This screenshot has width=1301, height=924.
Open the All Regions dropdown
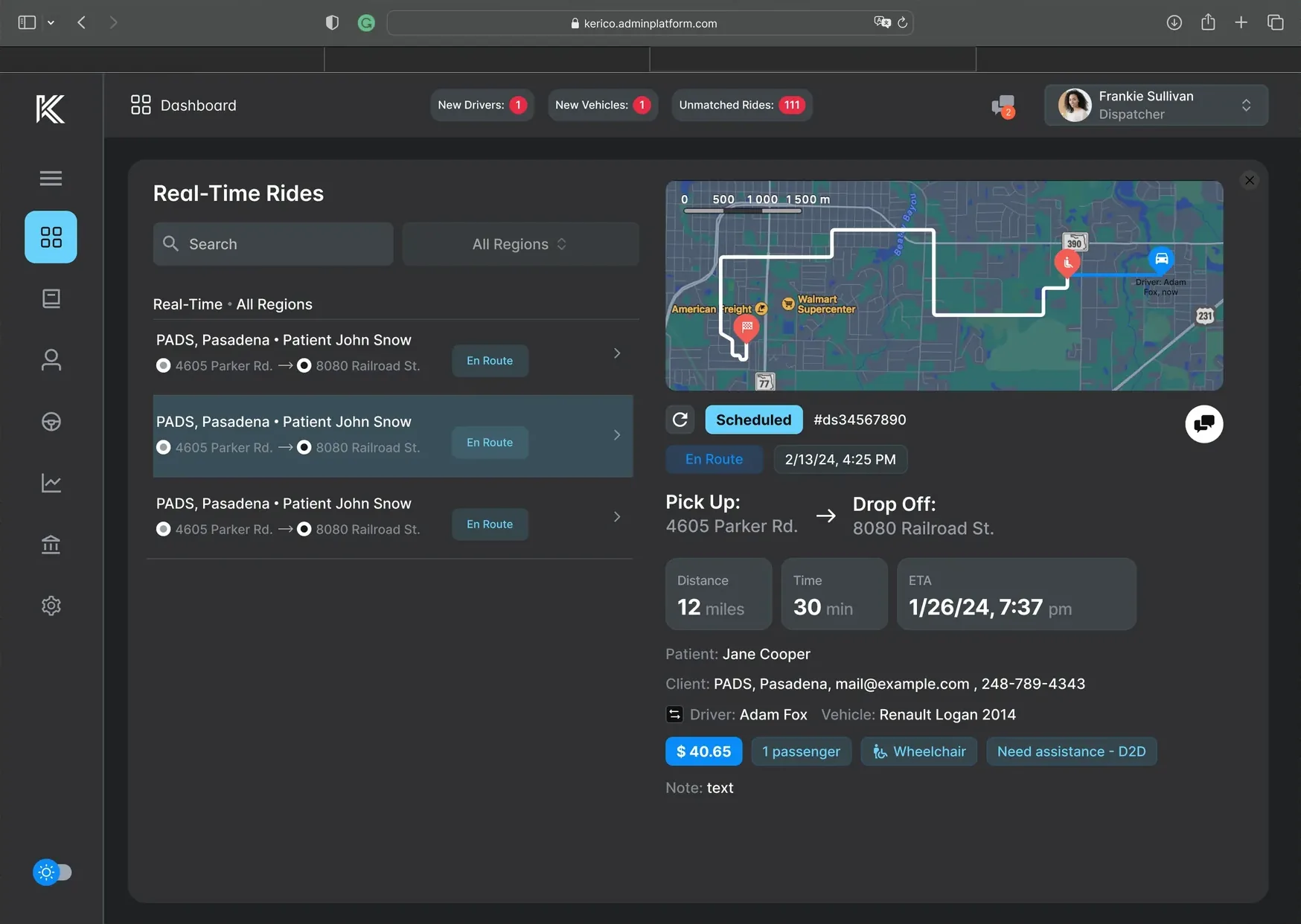coord(520,244)
